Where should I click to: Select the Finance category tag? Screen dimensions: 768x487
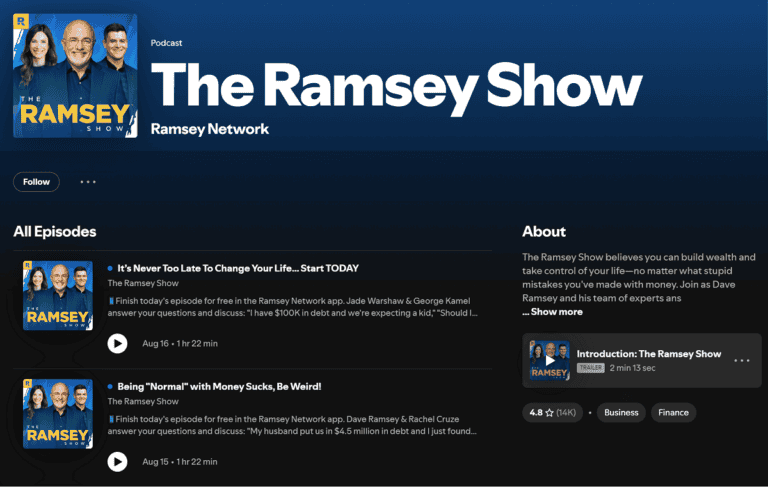[673, 412]
